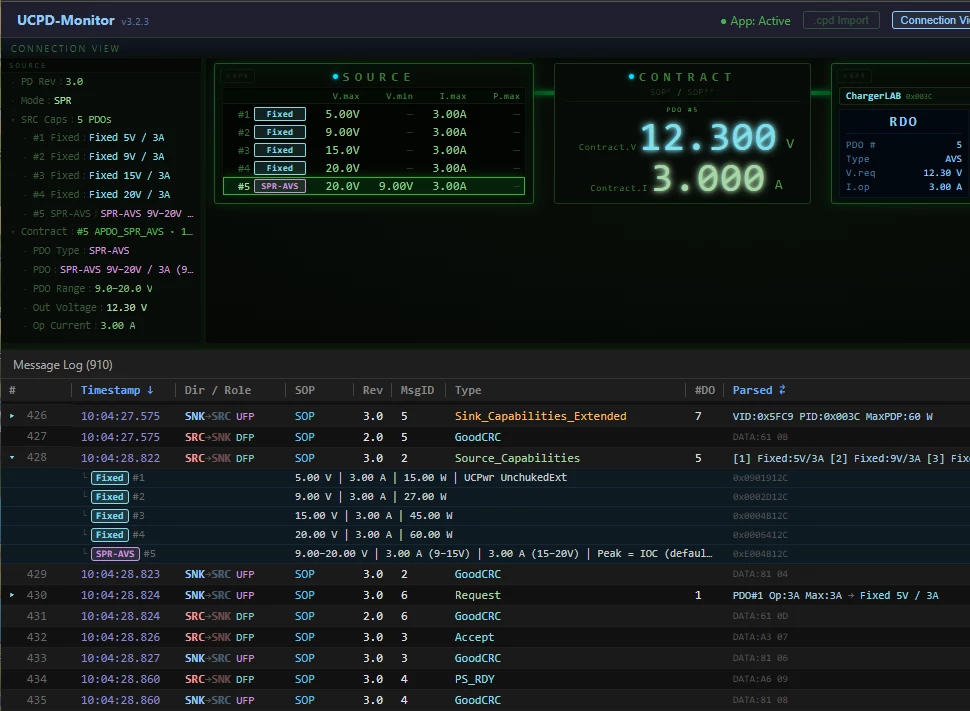Click the timestamp 10:04:28.823 in row 429
Screen dimensions: 970x711
point(120,574)
